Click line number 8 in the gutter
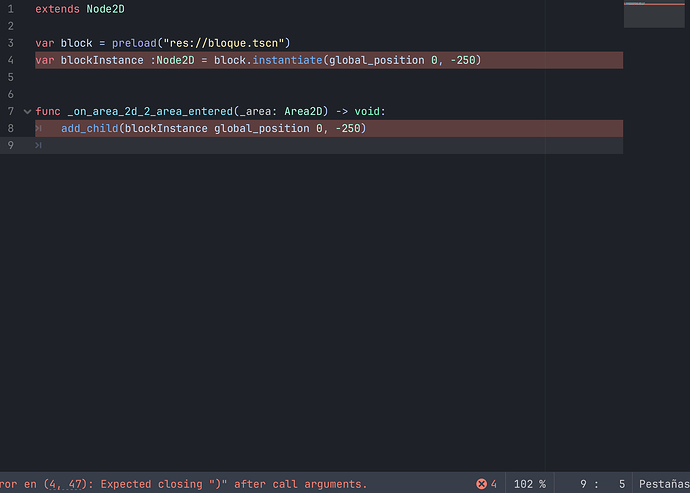Screen dimensions: 690x493 tap(10, 129)
